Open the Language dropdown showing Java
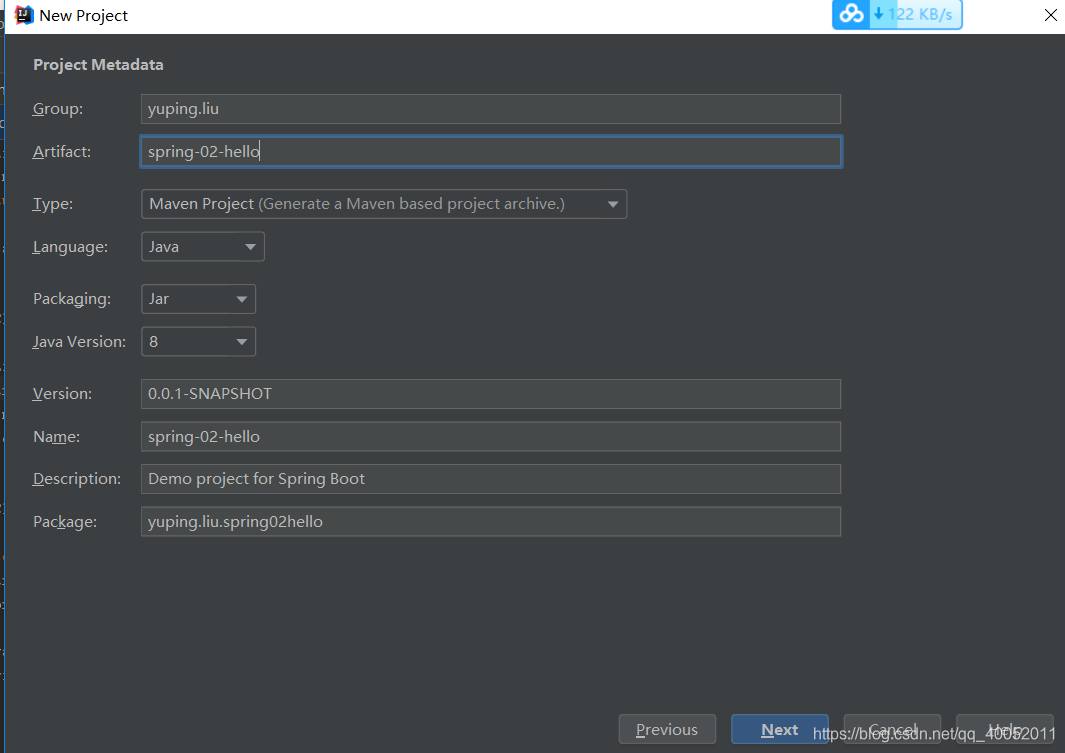 pos(202,246)
